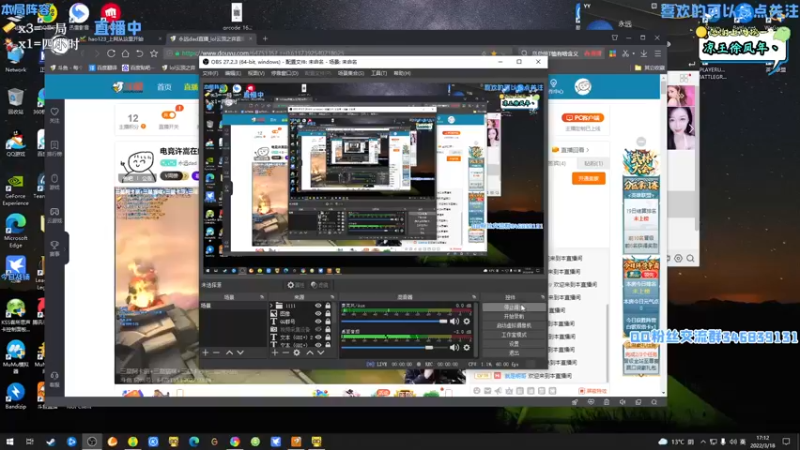Open microphone channel settings gear
This screenshot has height=450, width=800.
[466, 321]
